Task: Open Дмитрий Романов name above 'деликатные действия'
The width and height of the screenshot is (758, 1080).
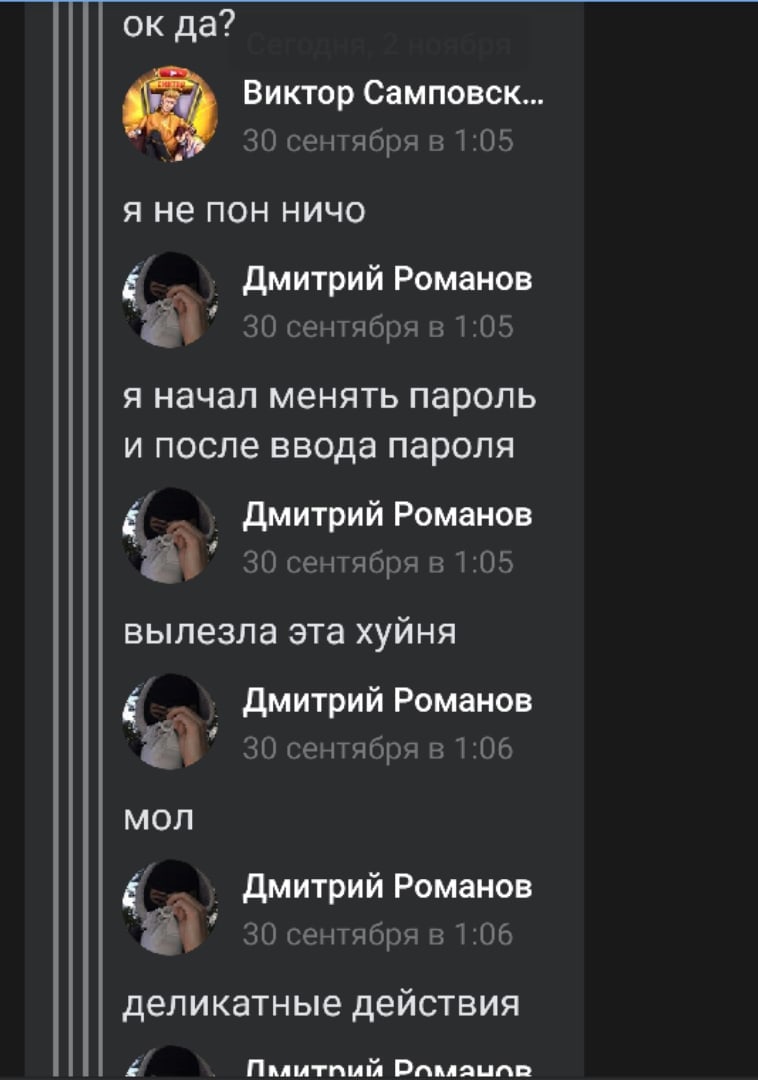Action: click(387, 886)
